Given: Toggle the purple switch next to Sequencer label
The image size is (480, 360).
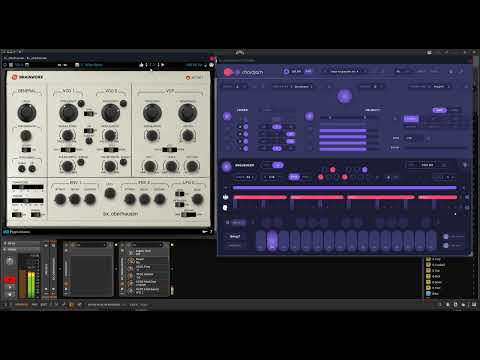Looking at the screenshot, I should coord(277,165).
